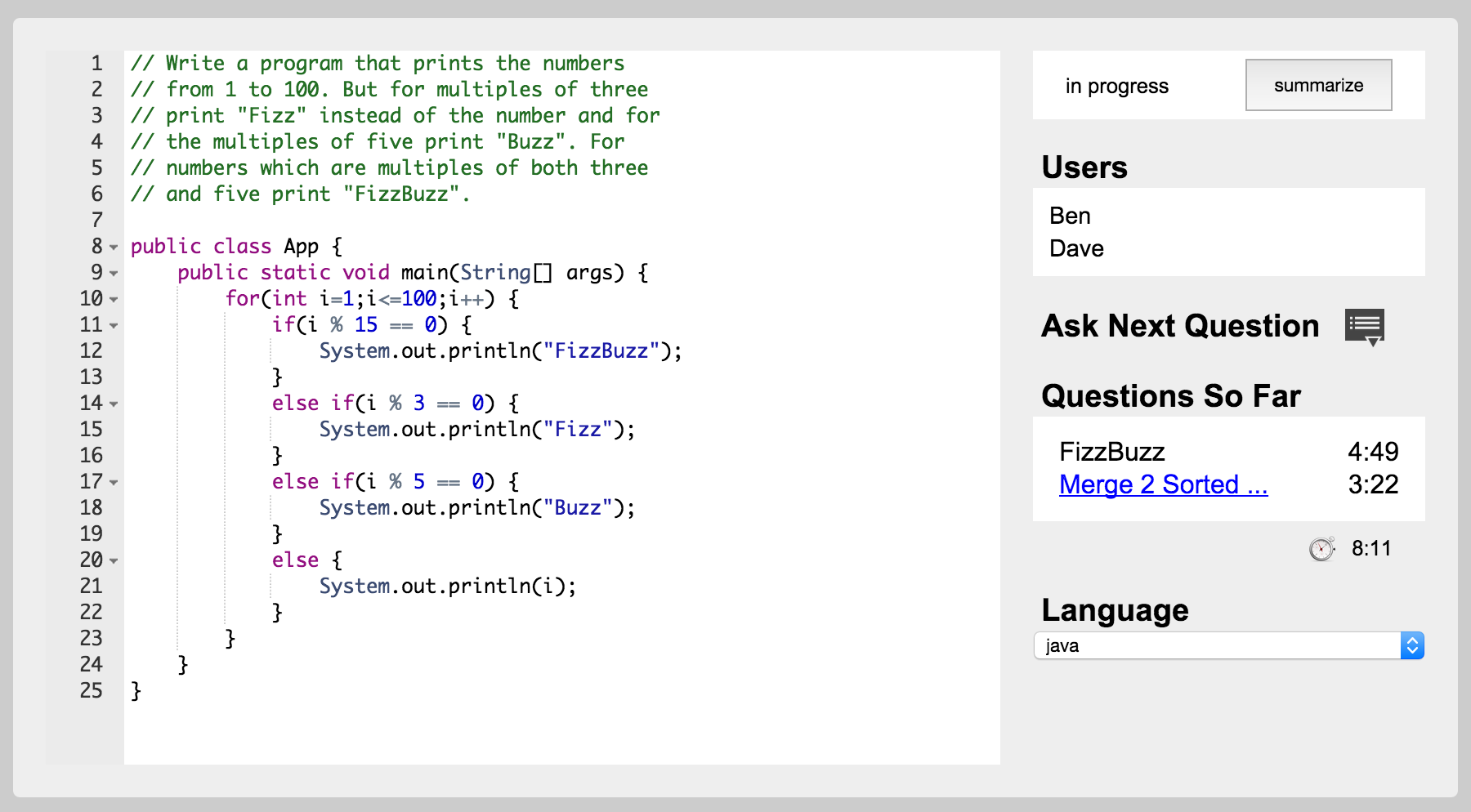Screen dimensions: 1471x812
Task: Open the Merge 2 Sorted question link
Action: [1162, 484]
